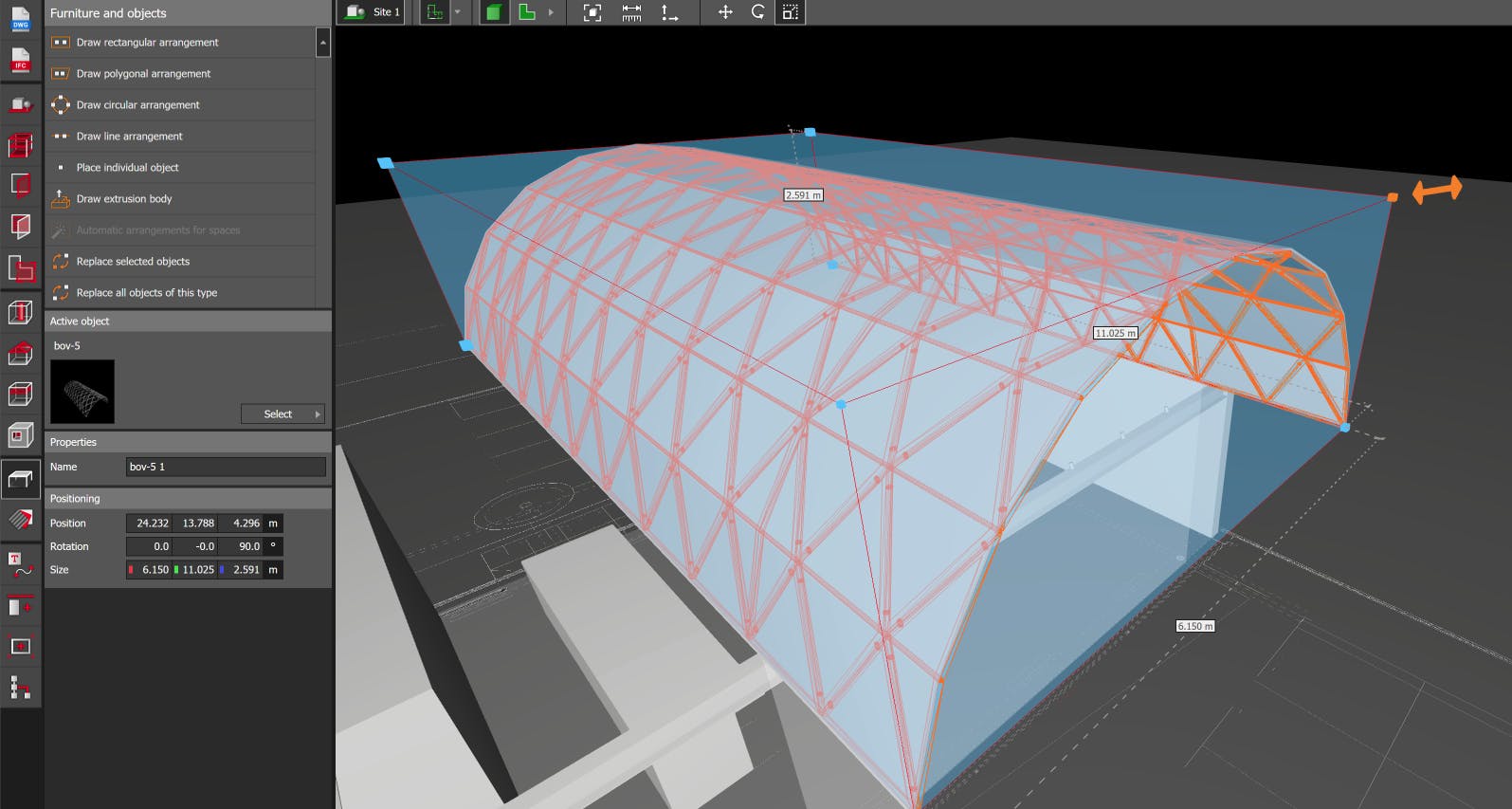Toggle the scale selection tool in toolbar
1512x809 pixels.
tap(791, 12)
